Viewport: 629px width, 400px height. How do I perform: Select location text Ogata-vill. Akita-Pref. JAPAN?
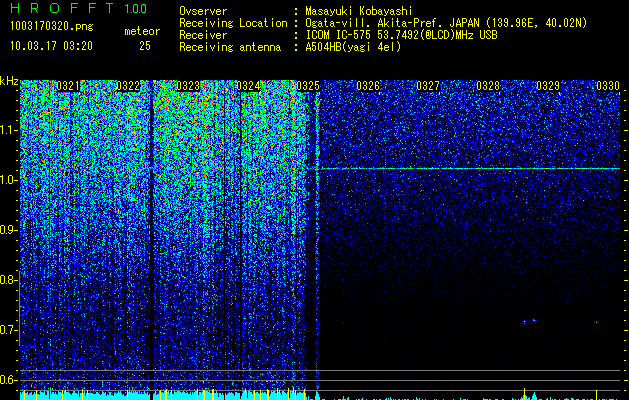[391, 23]
